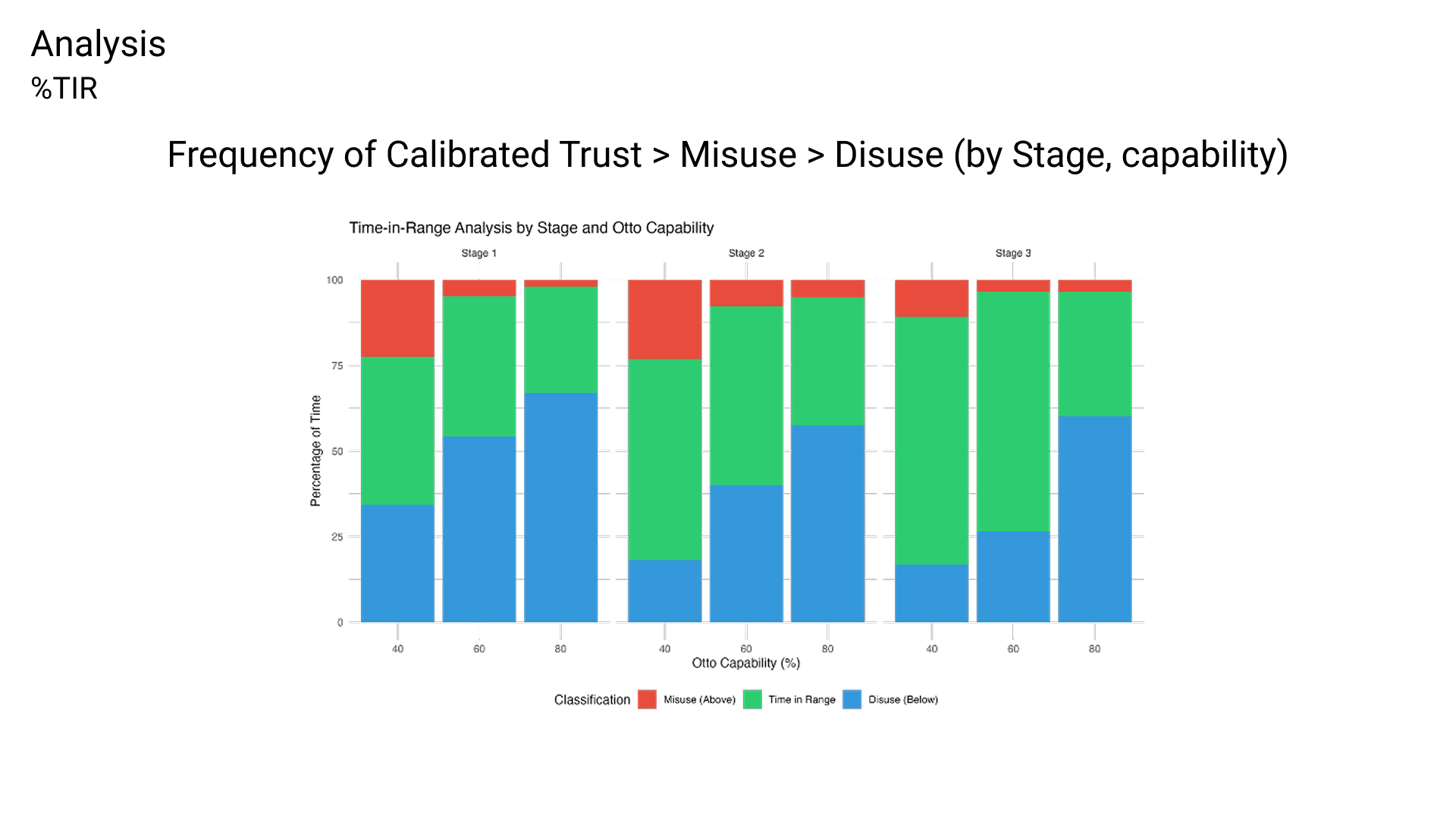Click Stage 1's blue segment at capability 80
This screenshot has width=1456, height=819.
(x=560, y=507)
